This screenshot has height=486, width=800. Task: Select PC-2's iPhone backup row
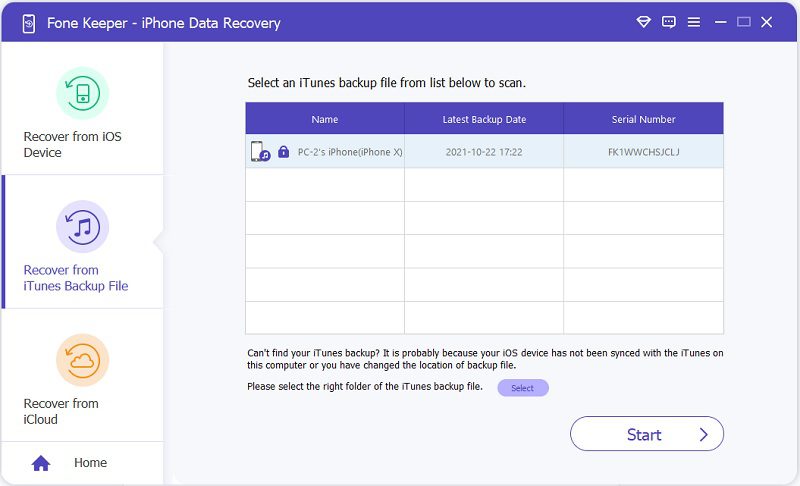pos(484,152)
